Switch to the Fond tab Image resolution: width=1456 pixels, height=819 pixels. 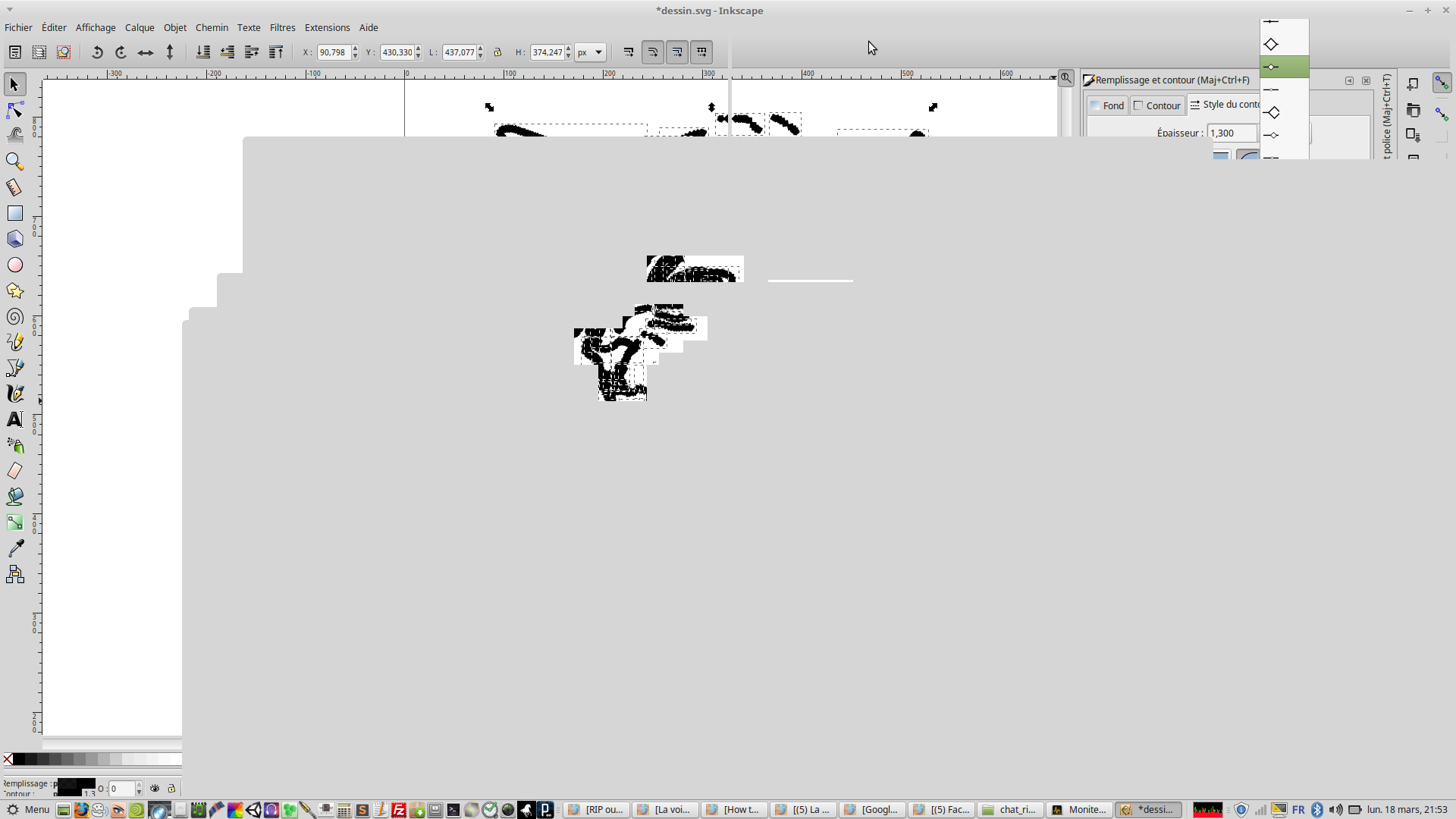click(x=1107, y=105)
